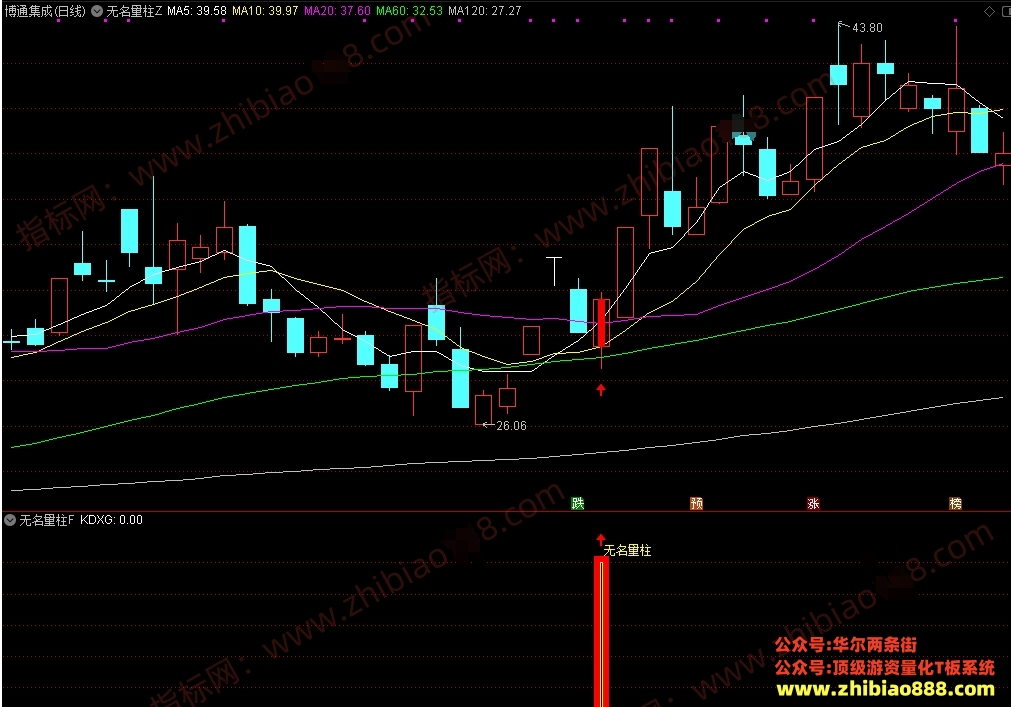Click the MA5: 39.58 label
1011x707 pixels.
[x=197, y=11]
